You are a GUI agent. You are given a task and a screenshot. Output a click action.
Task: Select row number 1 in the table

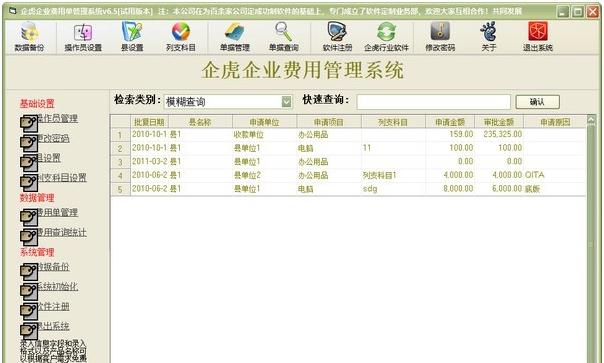tap(120, 135)
